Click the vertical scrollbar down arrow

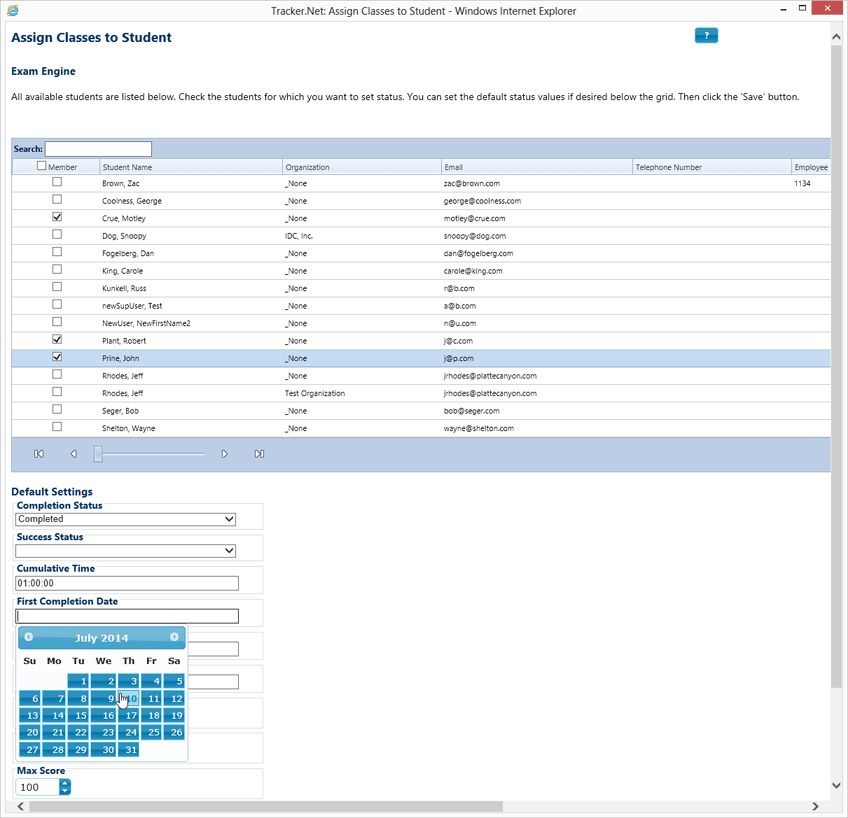836,786
